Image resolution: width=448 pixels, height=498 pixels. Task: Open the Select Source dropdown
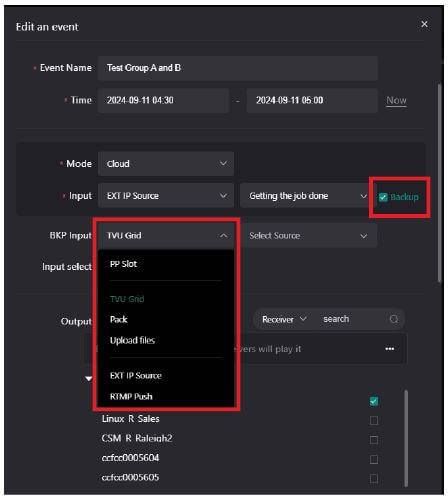pos(308,236)
